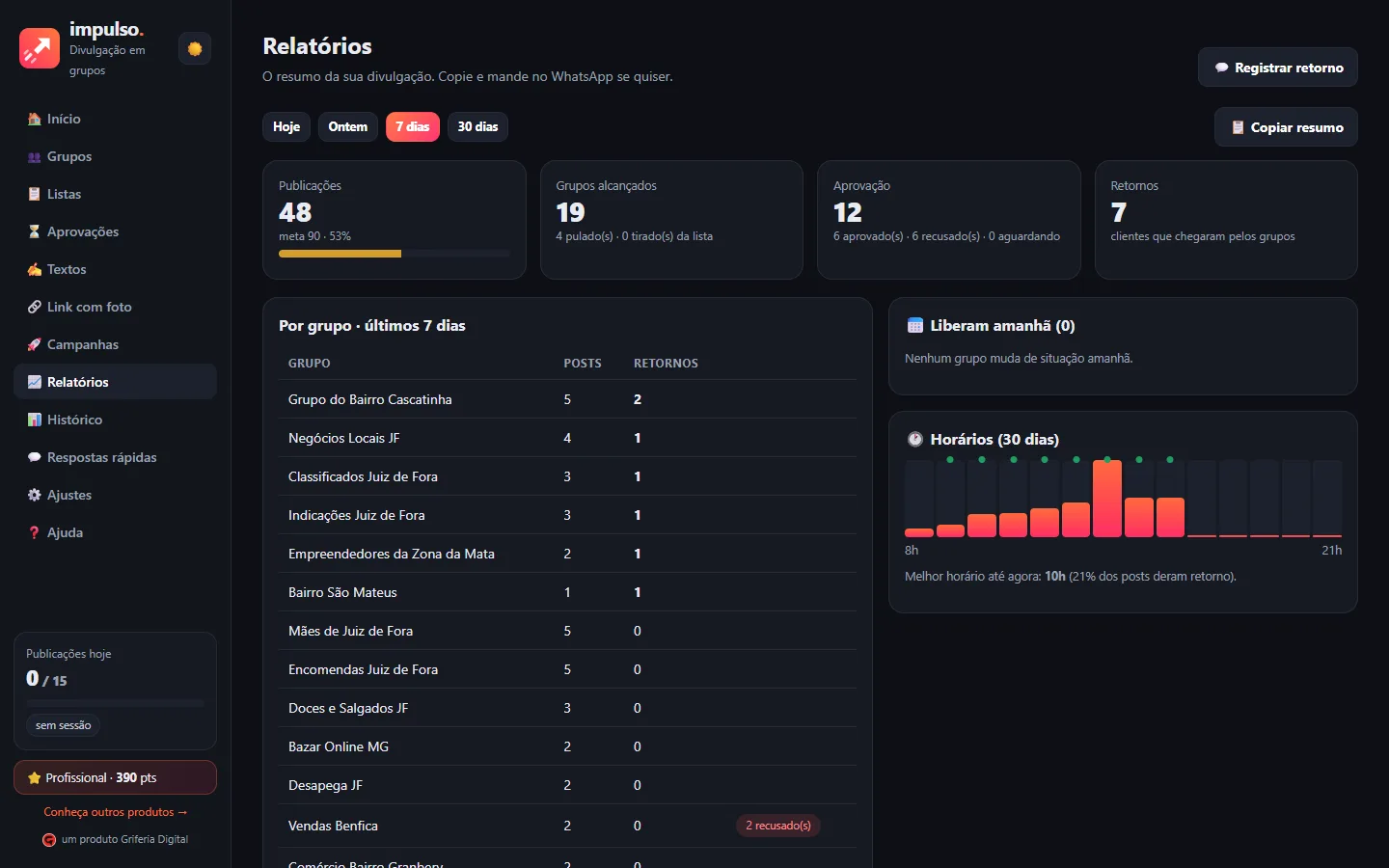The width and height of the screenshot is (1389, 868).
Task: Click the Grupos people icon
Action: pos(35,156)
